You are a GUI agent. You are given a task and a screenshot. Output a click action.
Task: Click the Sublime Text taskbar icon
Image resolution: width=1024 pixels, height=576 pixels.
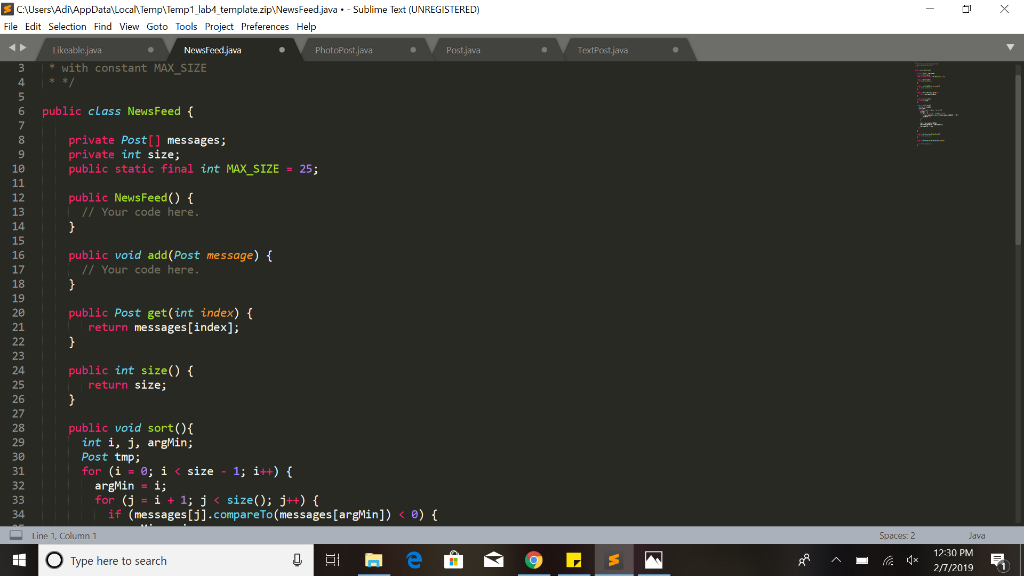tap(614, 560)
